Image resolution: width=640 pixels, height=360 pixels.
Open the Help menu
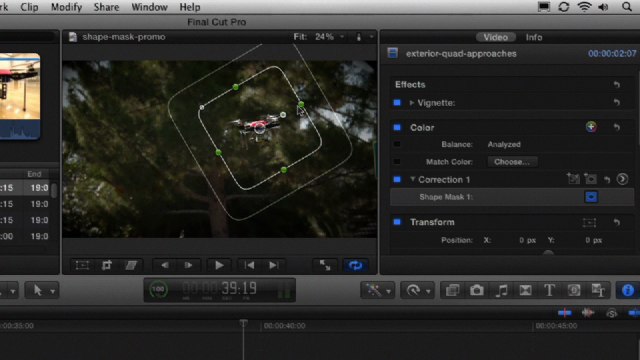[x=190, y=7]
